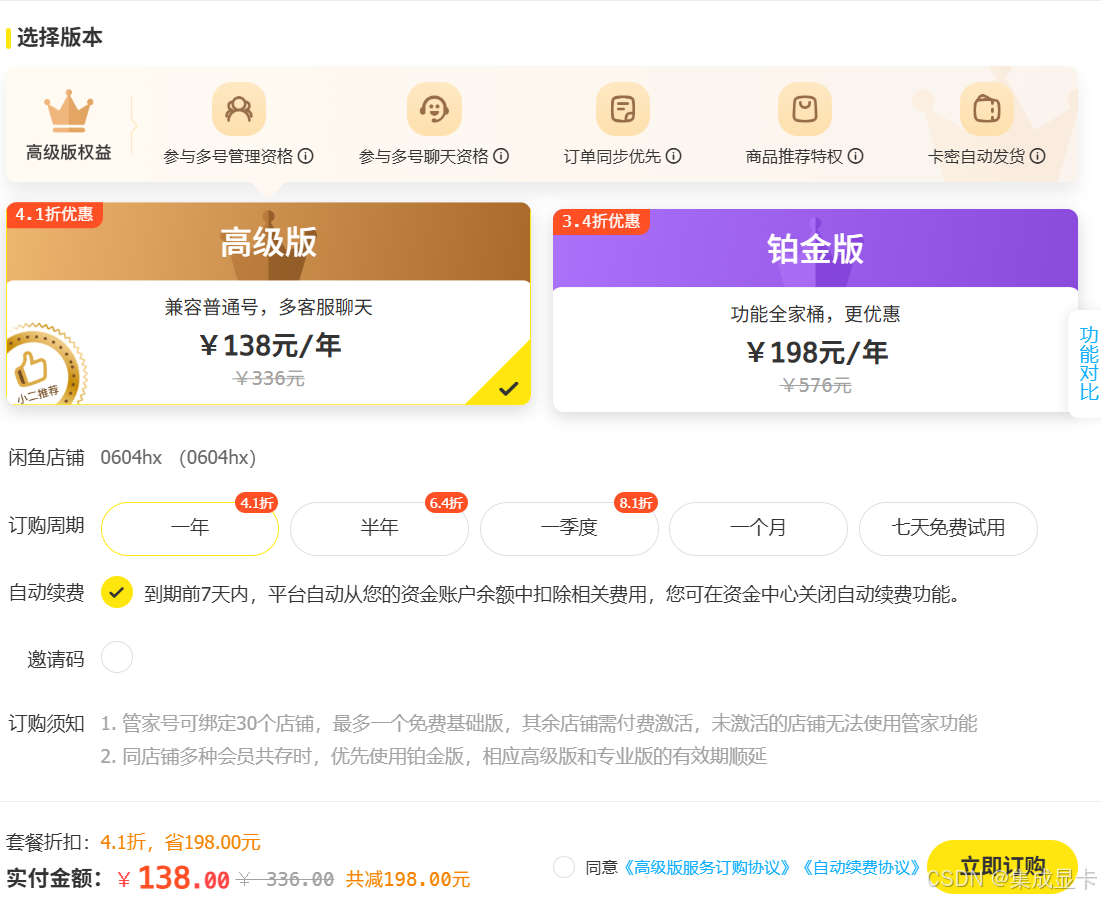Click the ¥198元/年 price text
Viewport: 1101px width, 899px height.
click(817, 353)
